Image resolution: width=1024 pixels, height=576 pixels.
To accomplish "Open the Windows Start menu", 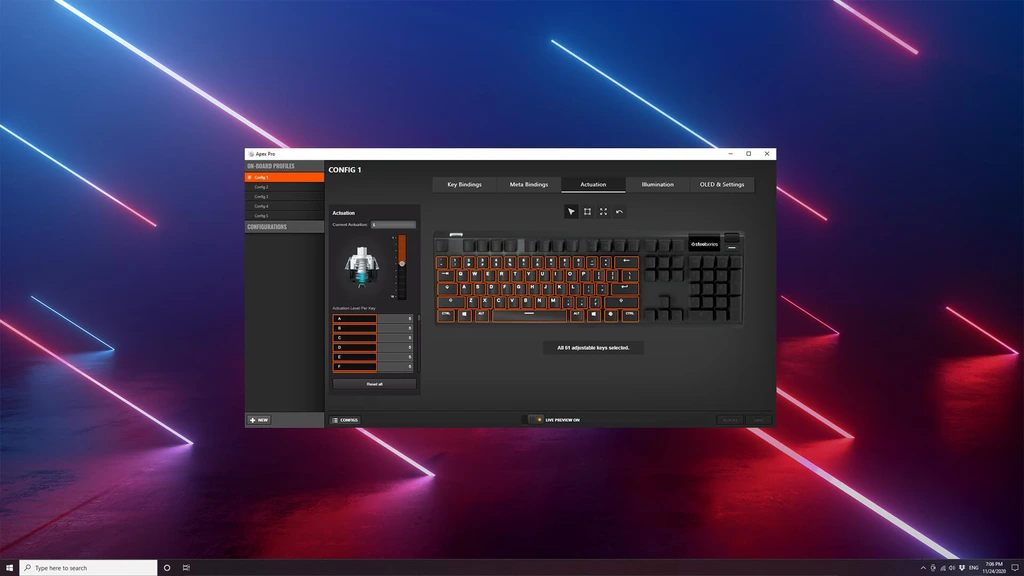I will (9, 567).
